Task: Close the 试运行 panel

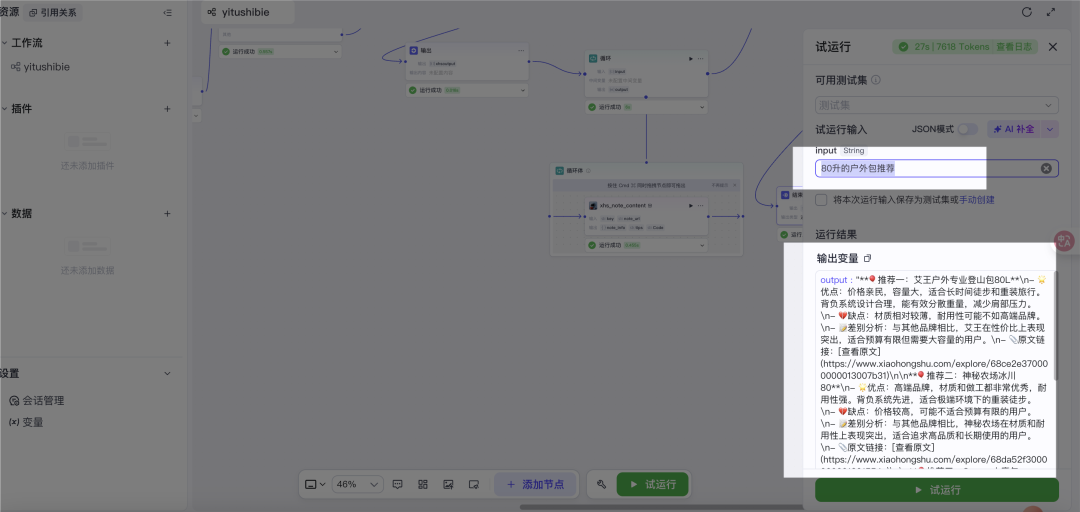Action: pyautogui.click(x=1052, y=47)
